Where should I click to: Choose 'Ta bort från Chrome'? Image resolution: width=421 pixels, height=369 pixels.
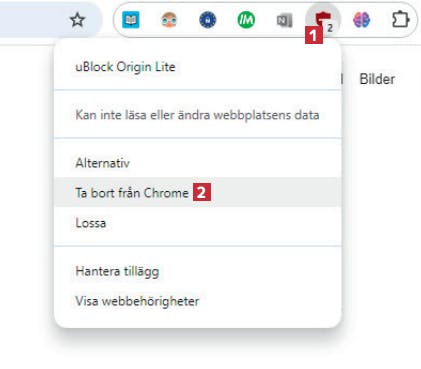198,193
